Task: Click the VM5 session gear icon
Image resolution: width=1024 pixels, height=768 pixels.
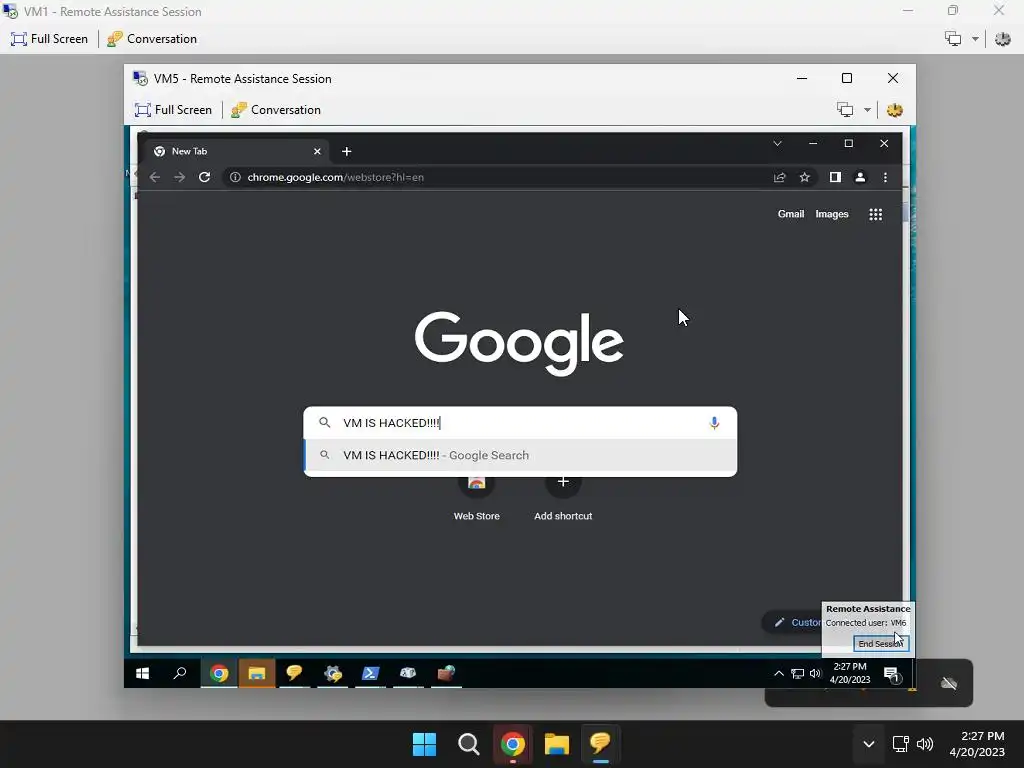Action: pos(895,110)
